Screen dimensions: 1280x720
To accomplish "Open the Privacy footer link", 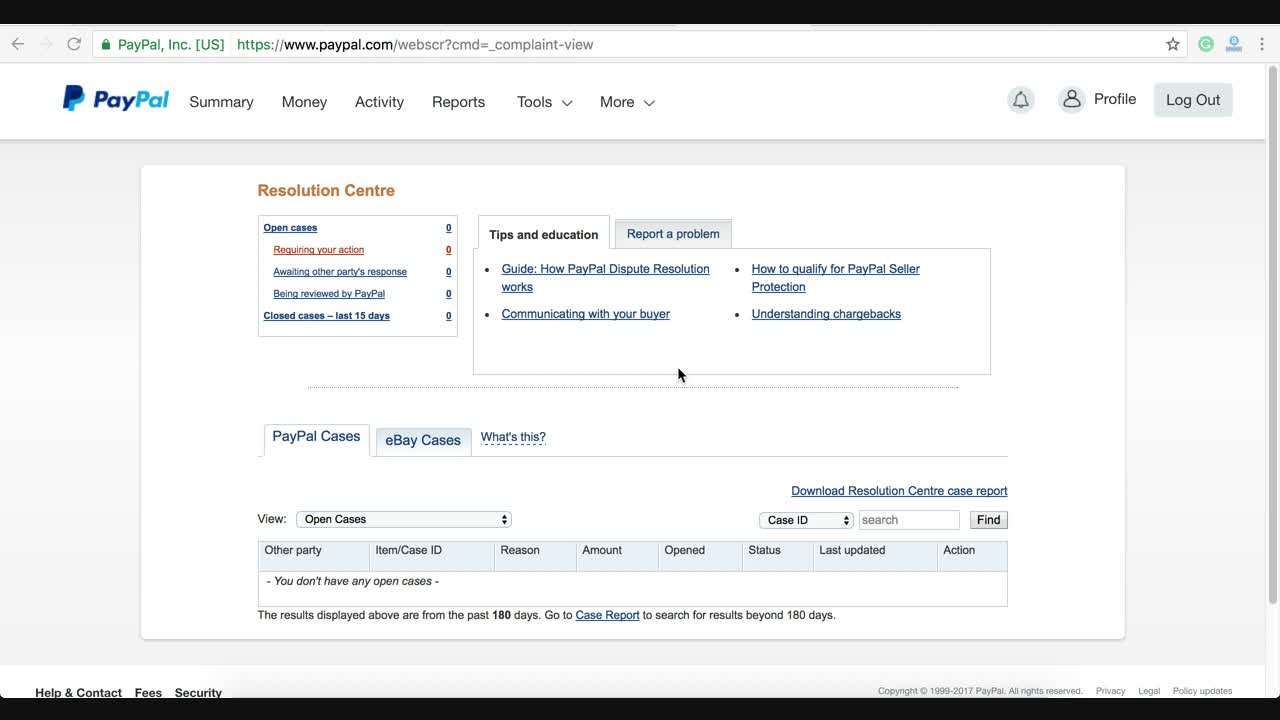I will pos(1110,691).
